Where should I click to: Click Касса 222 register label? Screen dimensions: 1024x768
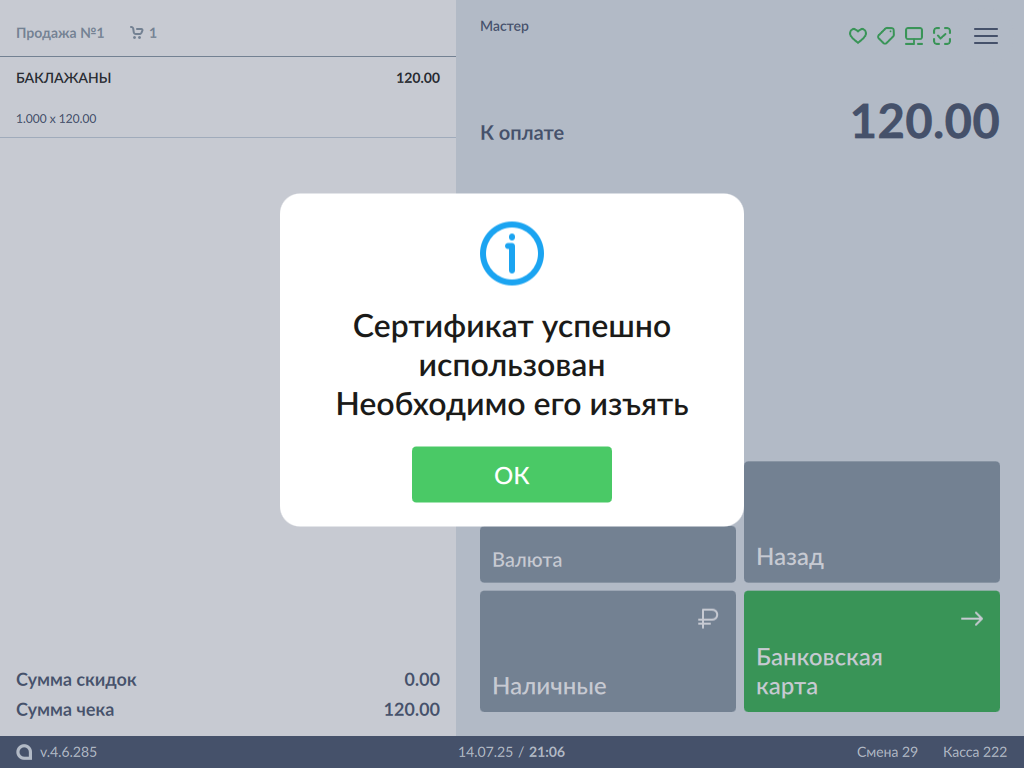coord(974,752)
